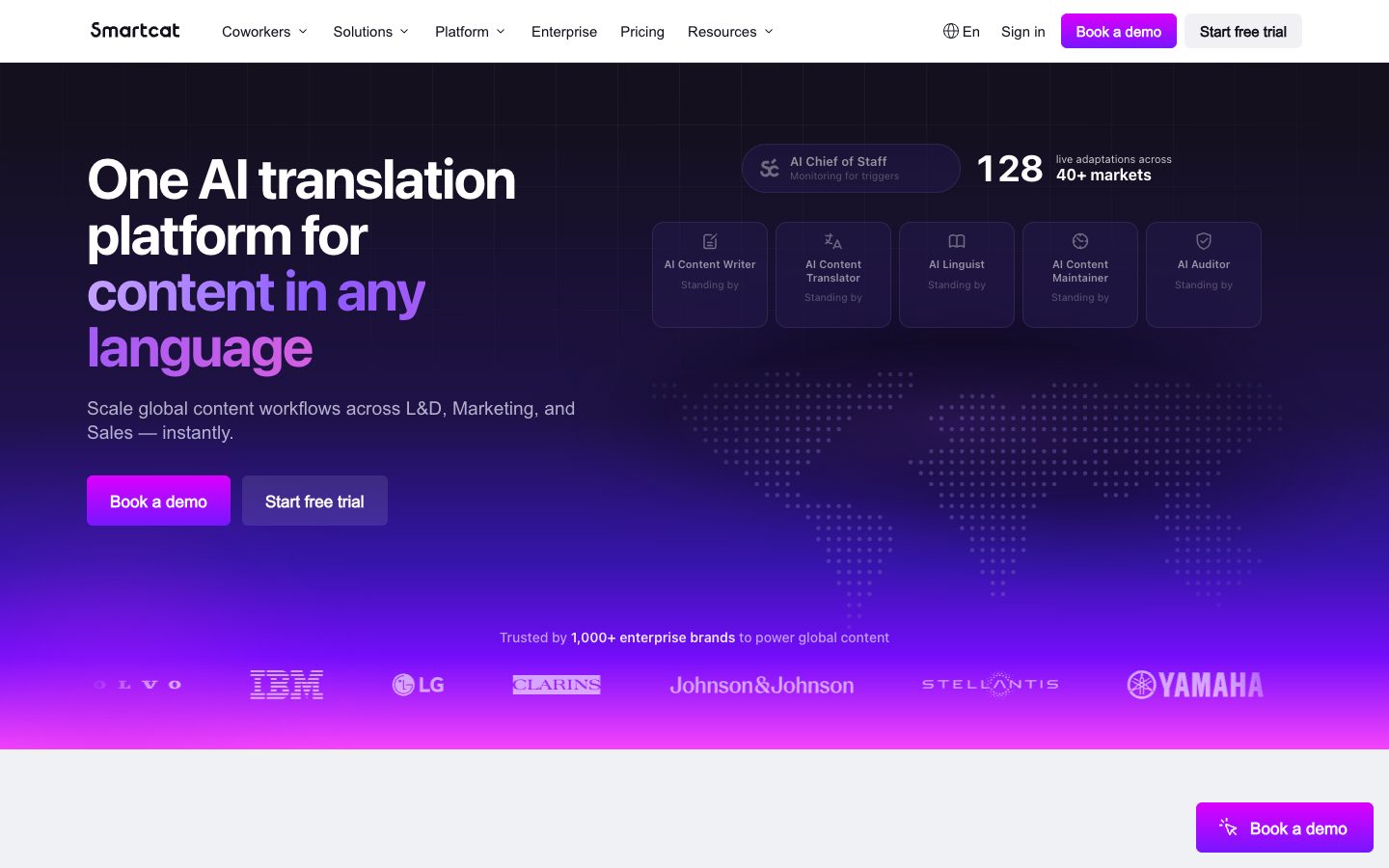1389x868 pixels.
Task: Click the Volvo logo
Action: (x=138, y=685)
